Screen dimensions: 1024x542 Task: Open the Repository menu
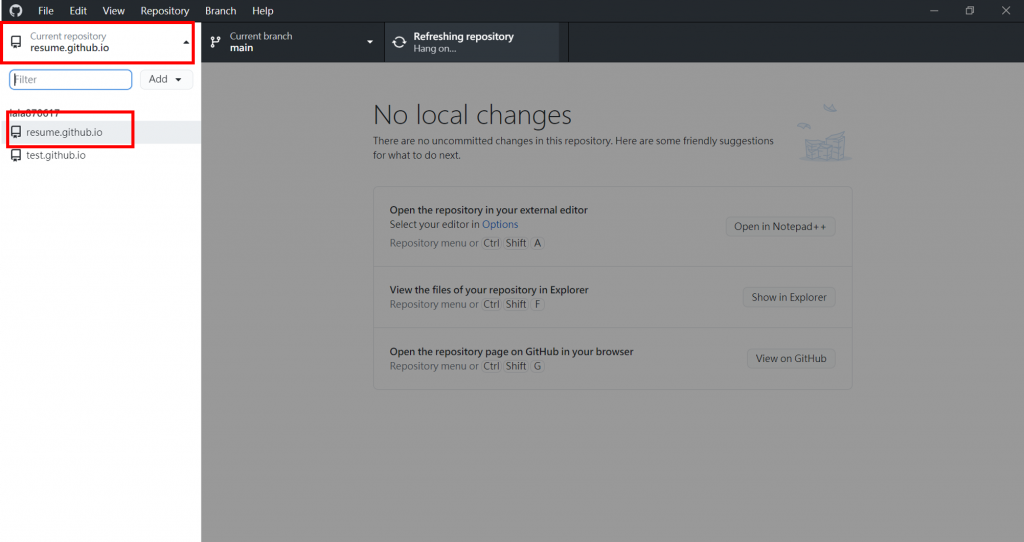(165, 10)
